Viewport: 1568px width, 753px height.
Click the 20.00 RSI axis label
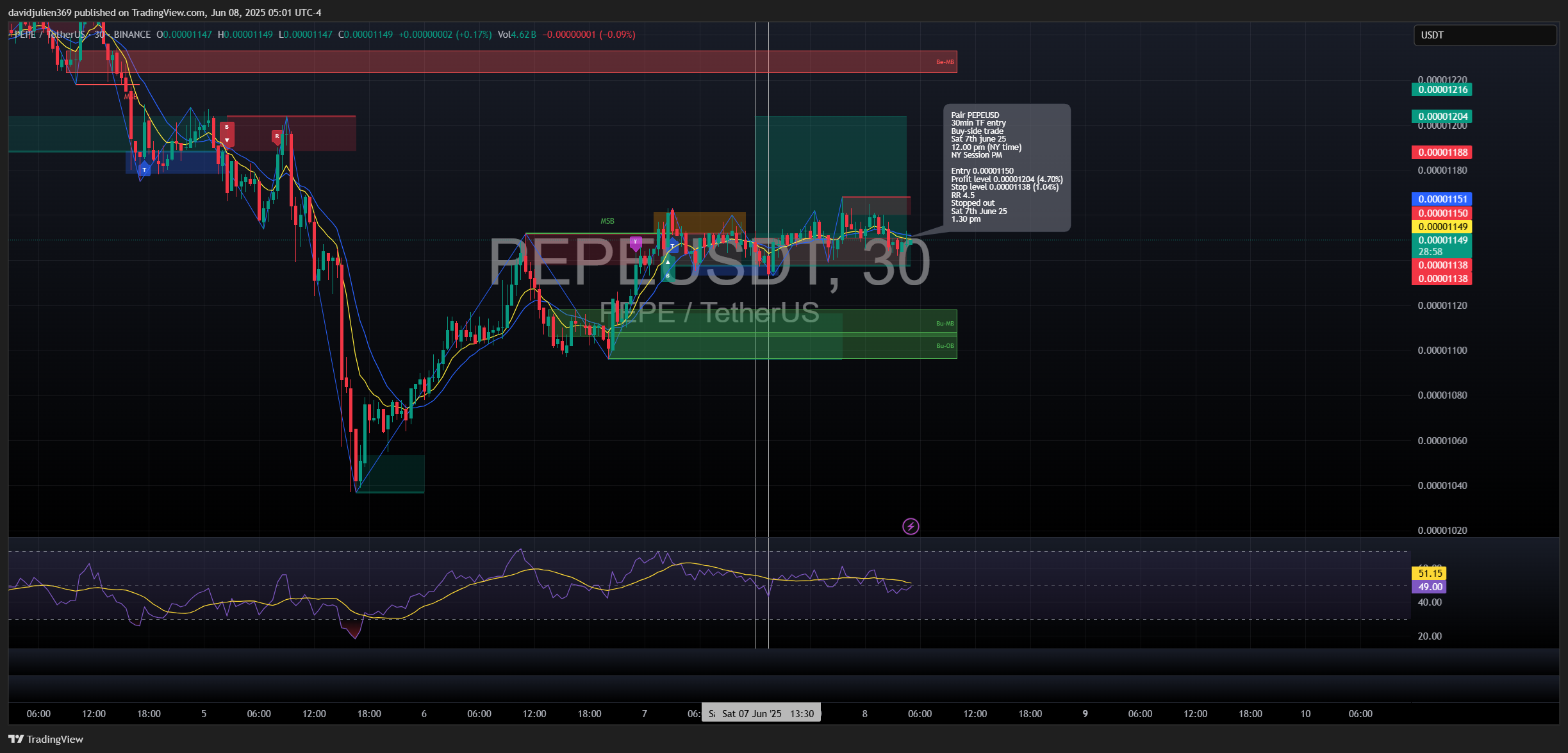coord(1430,636)
